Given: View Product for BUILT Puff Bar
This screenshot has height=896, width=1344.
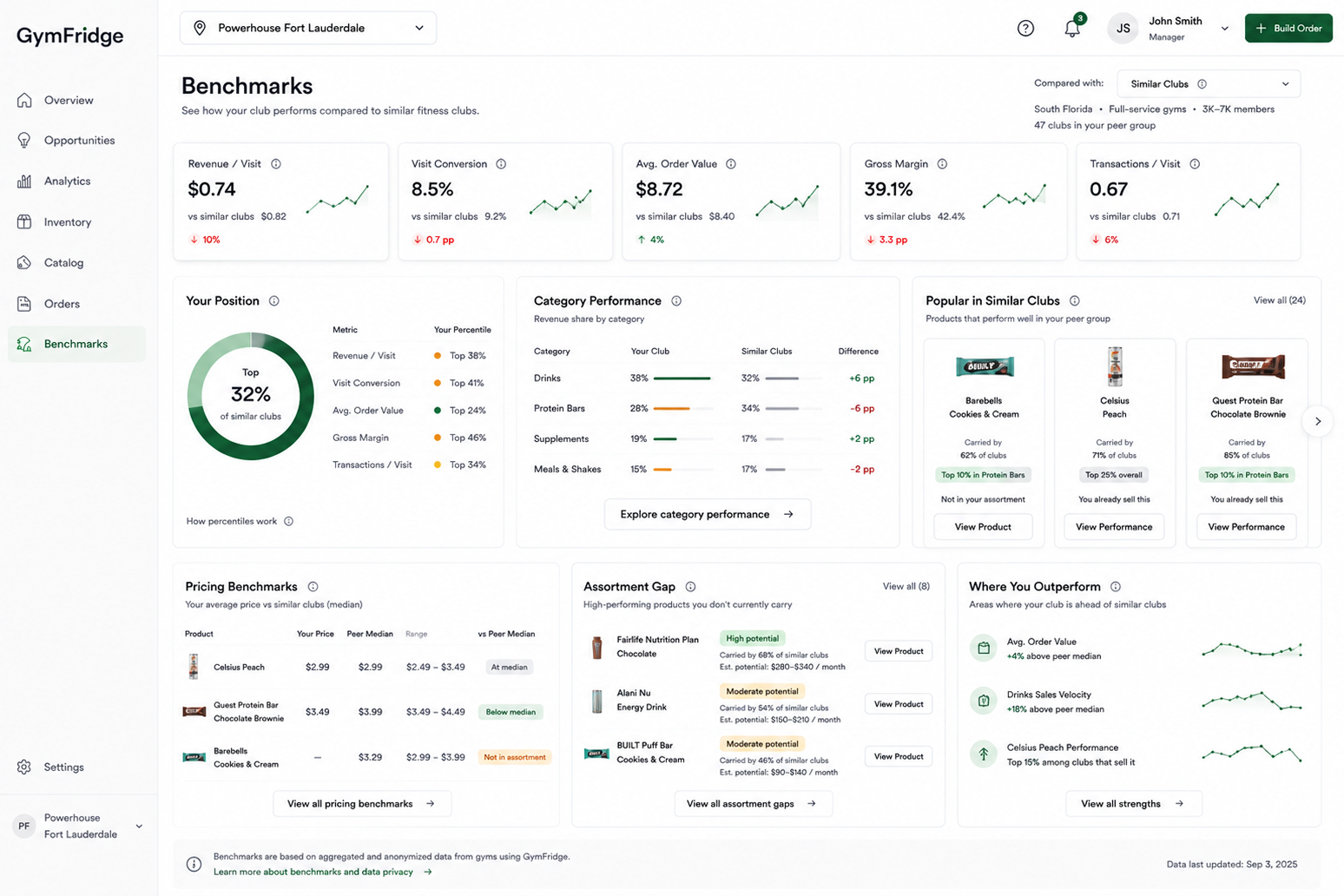Looking at the screenshot, I should (899, 756).
